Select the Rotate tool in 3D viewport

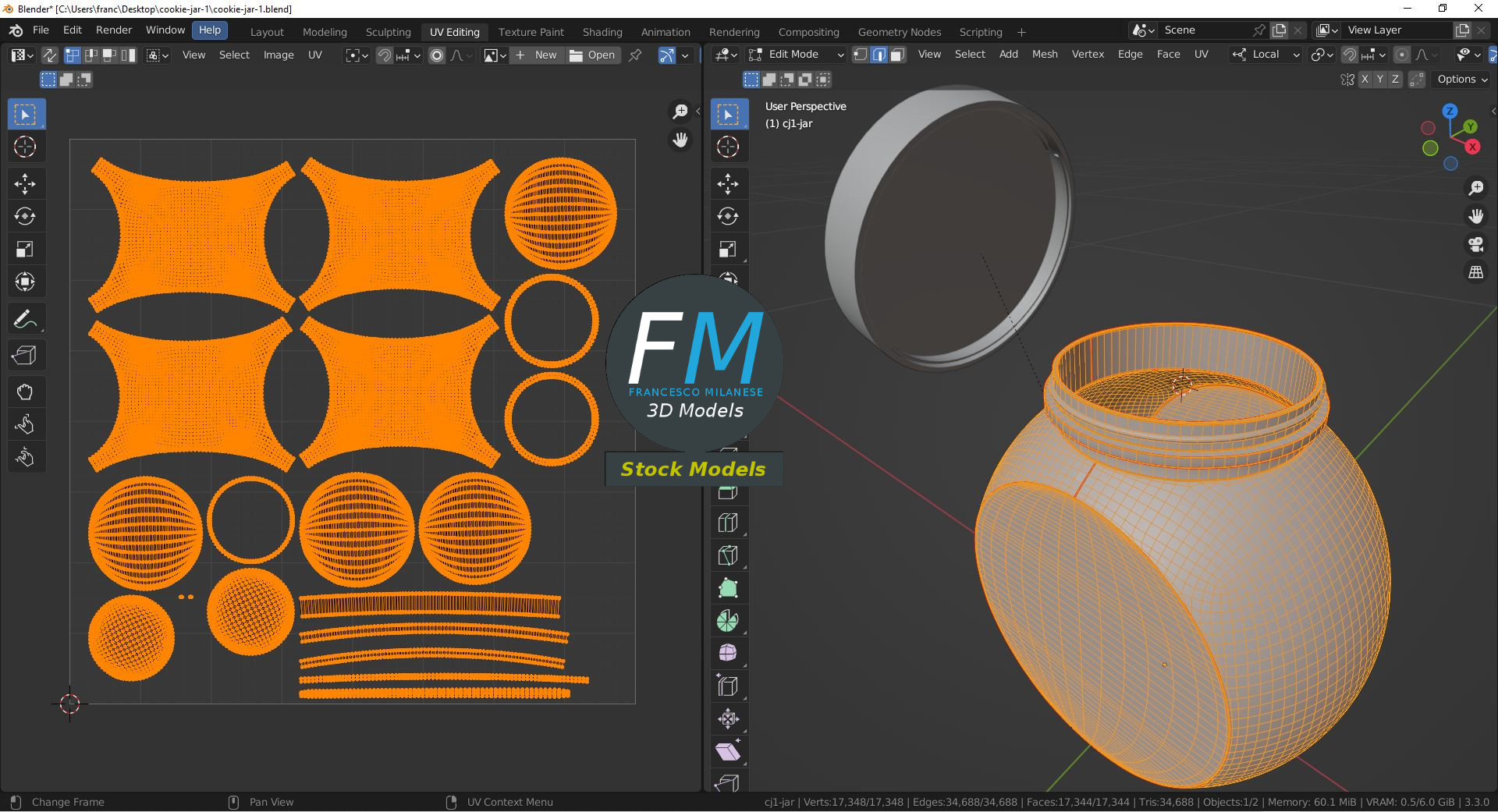(728, 216)
